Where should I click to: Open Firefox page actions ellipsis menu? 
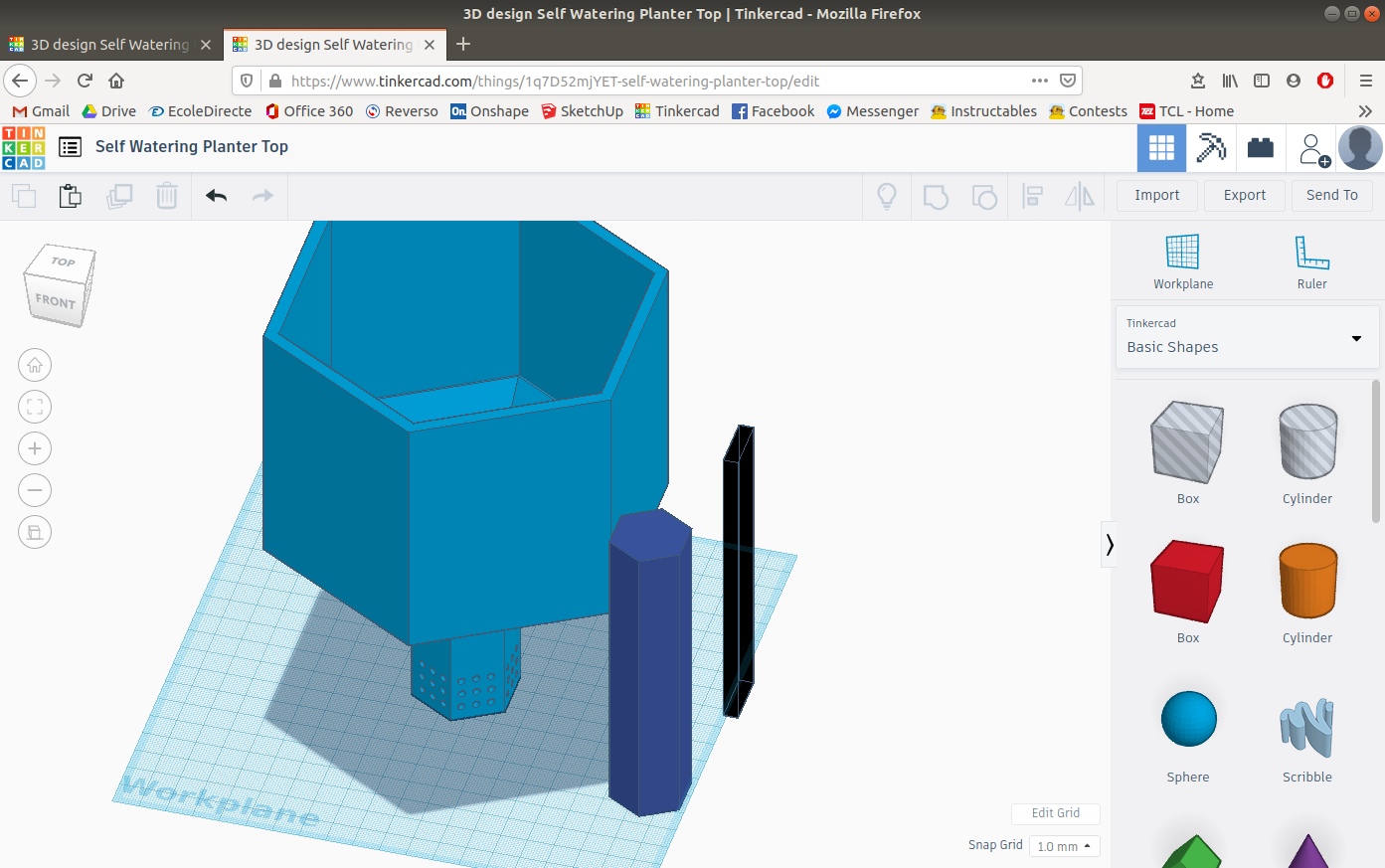(x=1040, y=81)
